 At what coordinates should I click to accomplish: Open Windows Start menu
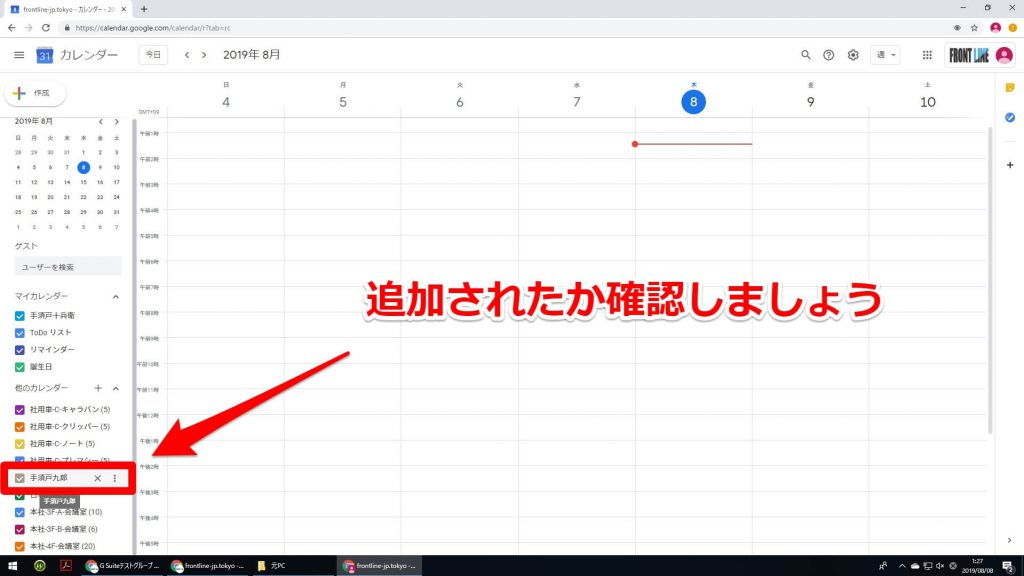pyautogui.click(x=12, y=566)
